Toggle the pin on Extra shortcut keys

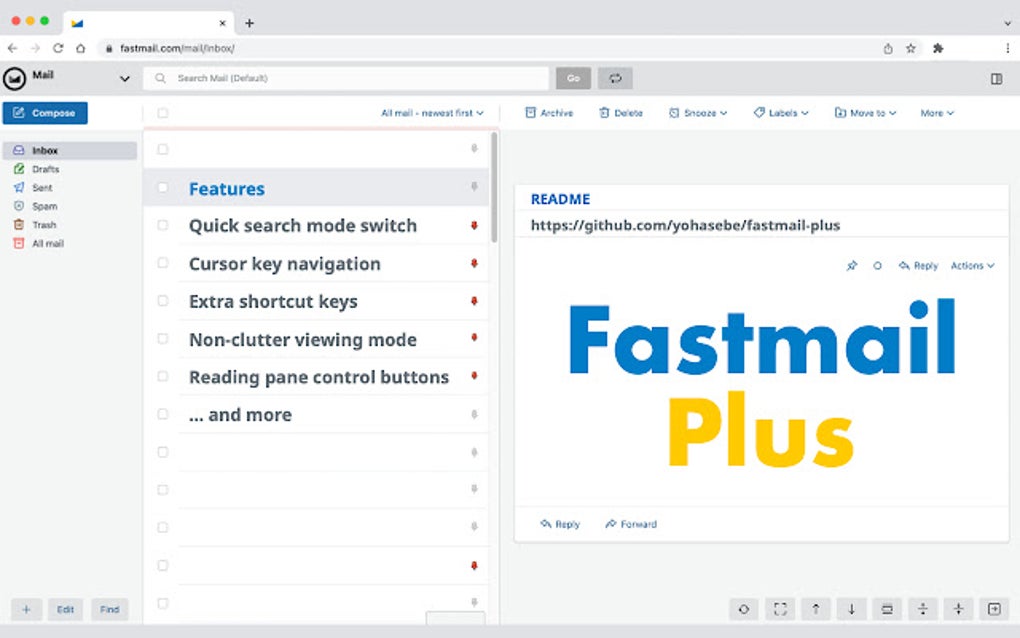tap(474, 301)
